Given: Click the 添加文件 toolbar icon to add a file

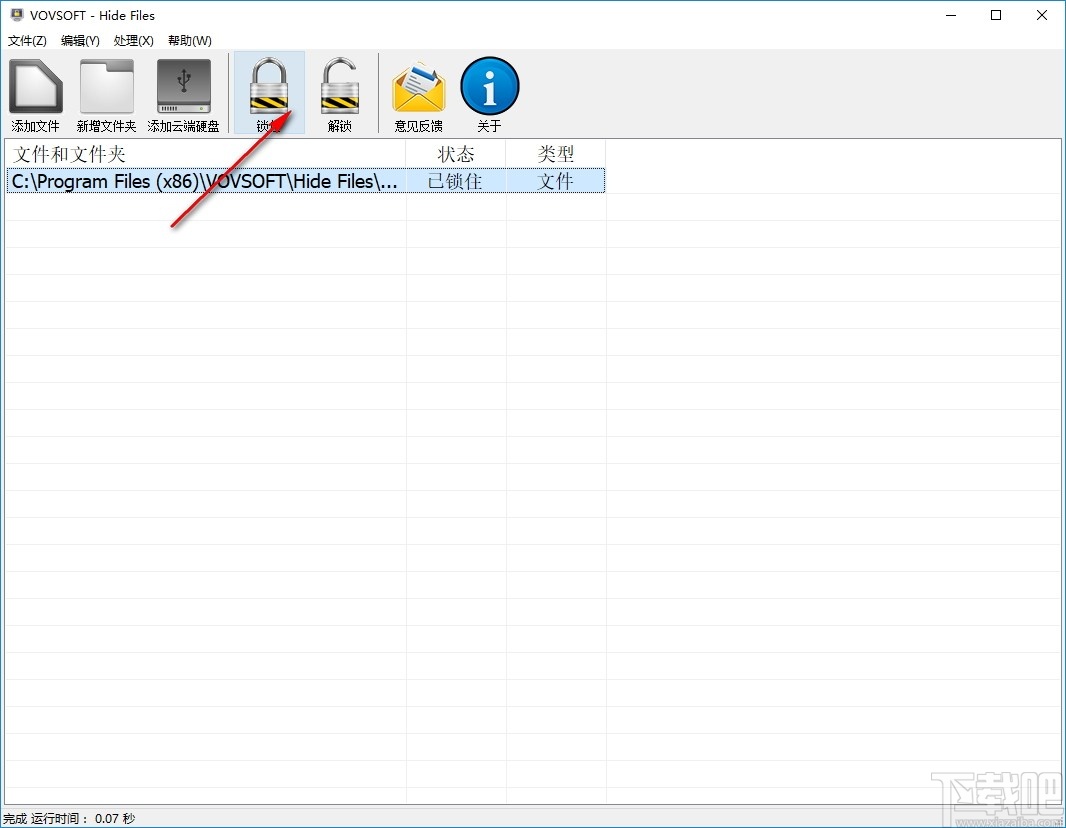Looking at the screenshot, I should [x=35, y=92].
